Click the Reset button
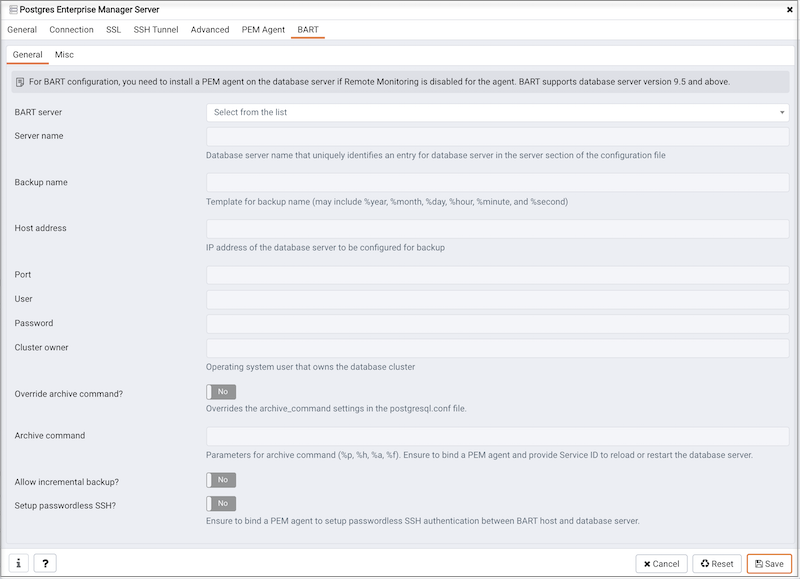The image size is (800, 579). click(717, 564)
